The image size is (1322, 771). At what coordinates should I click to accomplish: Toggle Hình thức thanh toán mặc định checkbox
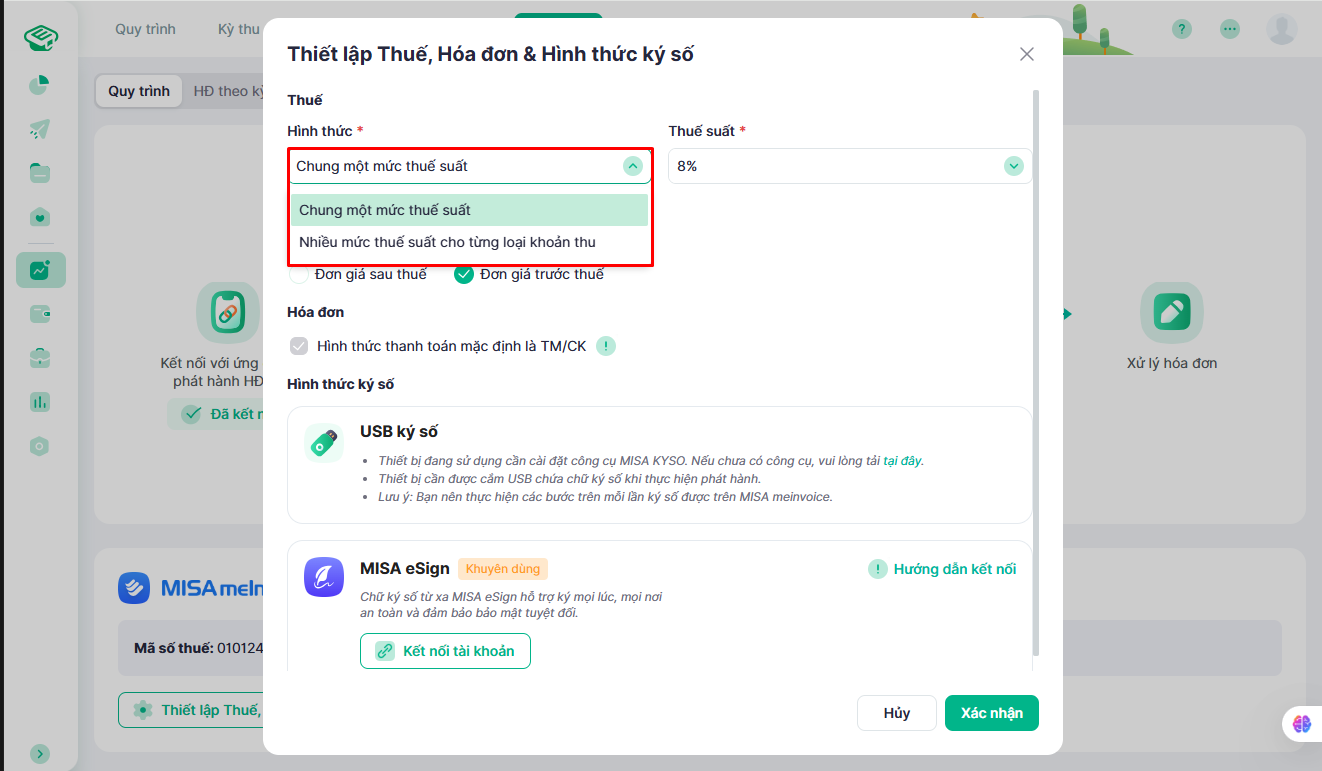pos(299,346)
